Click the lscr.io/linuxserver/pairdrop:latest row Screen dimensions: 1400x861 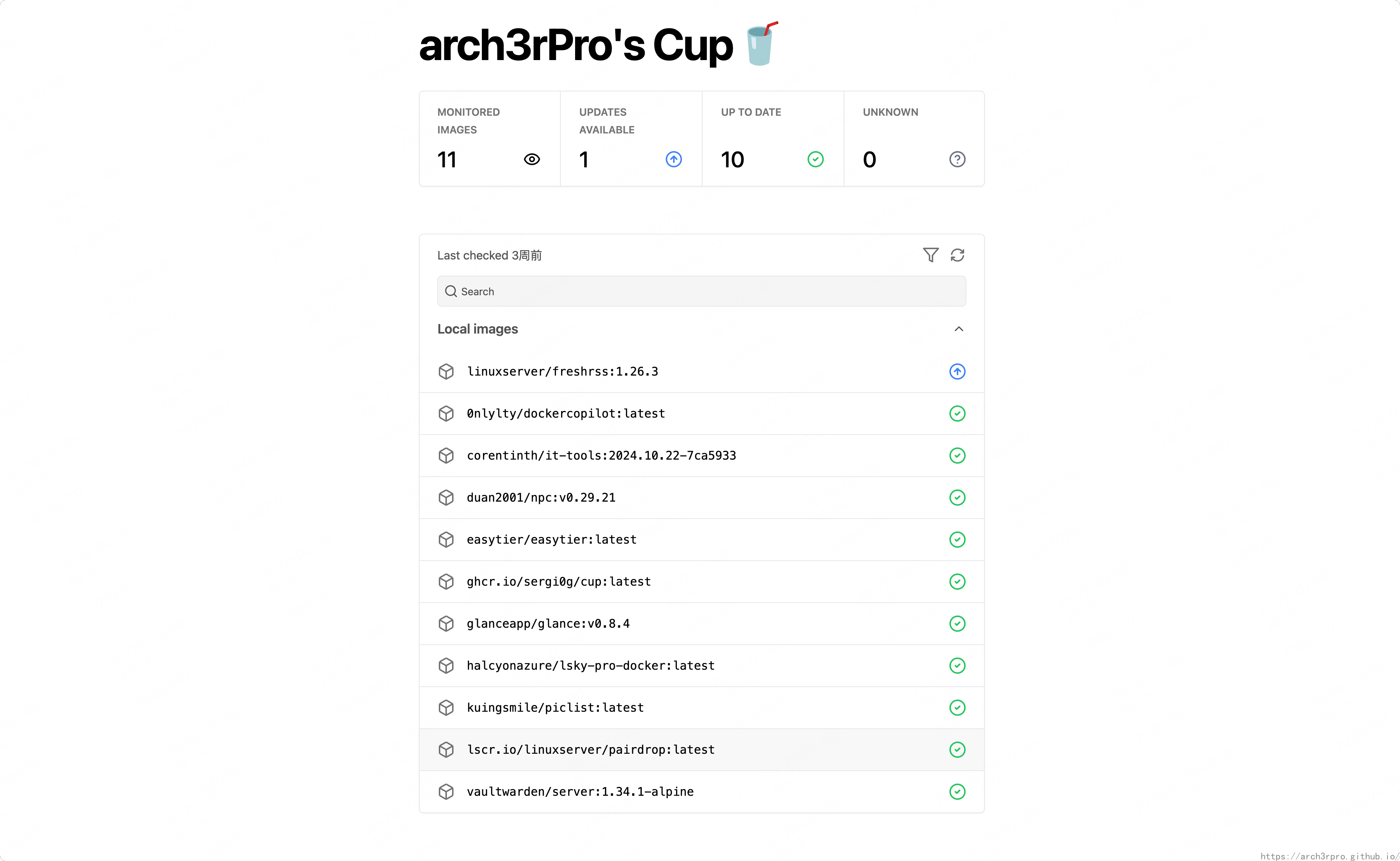pos(590,750)
